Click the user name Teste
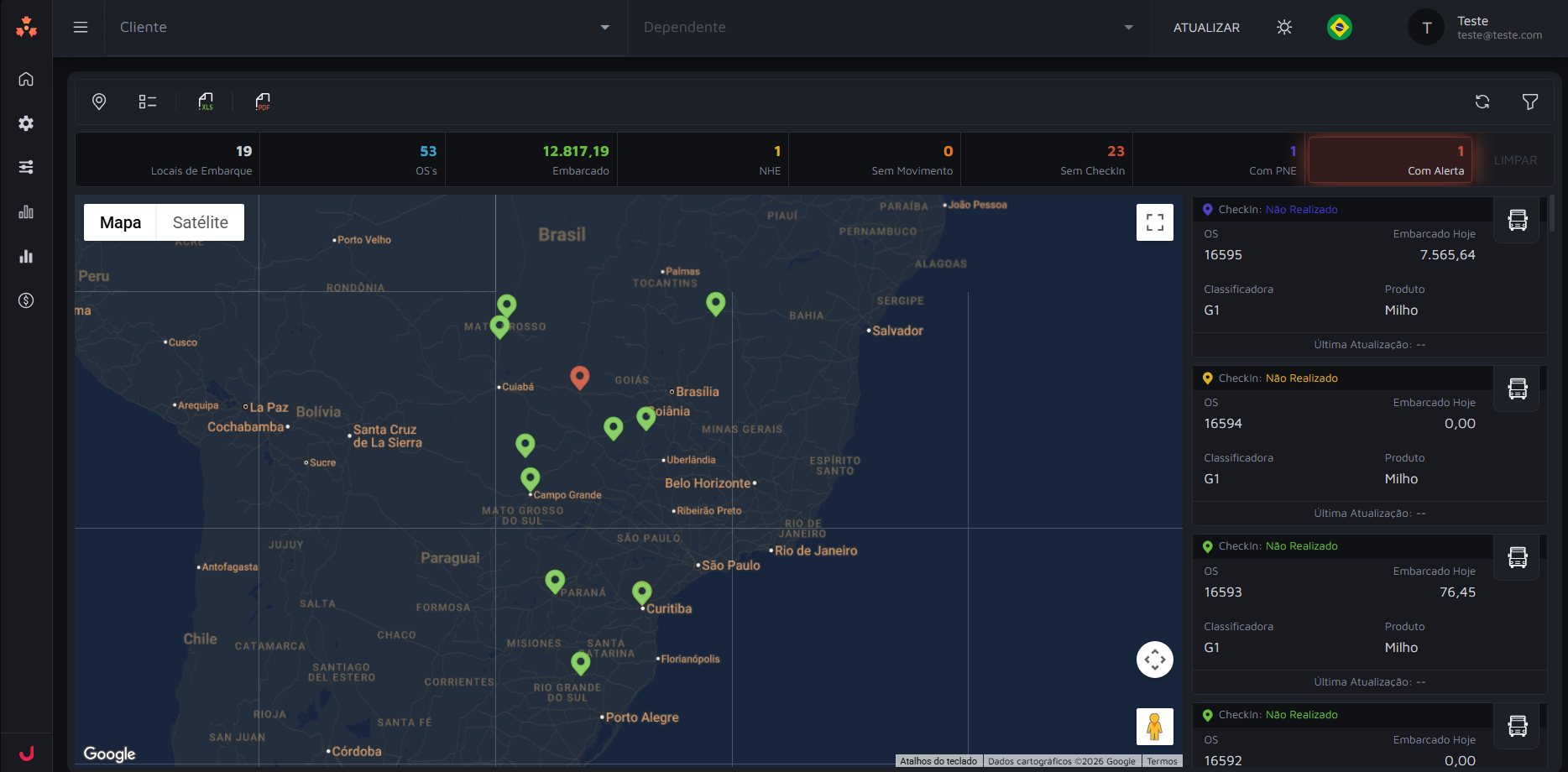Screen dimensions: 1568x772 [1472, 21]
